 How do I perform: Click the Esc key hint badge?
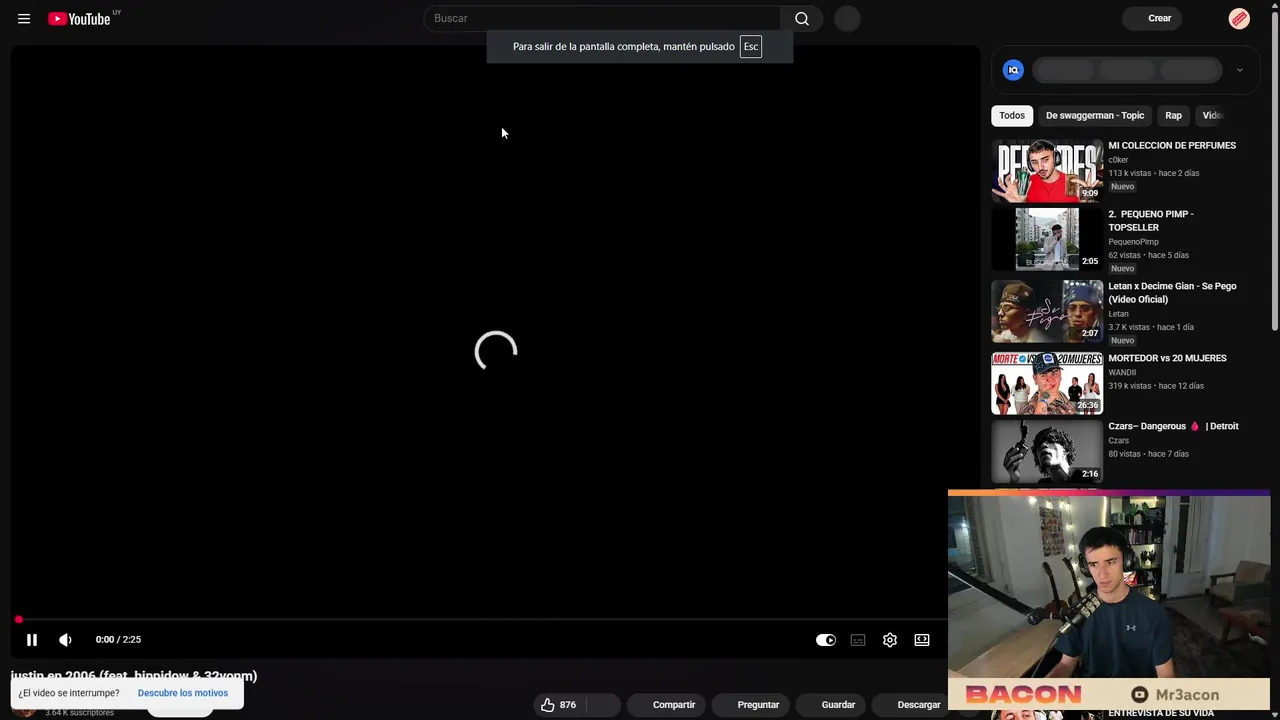[x=751, y=46]
